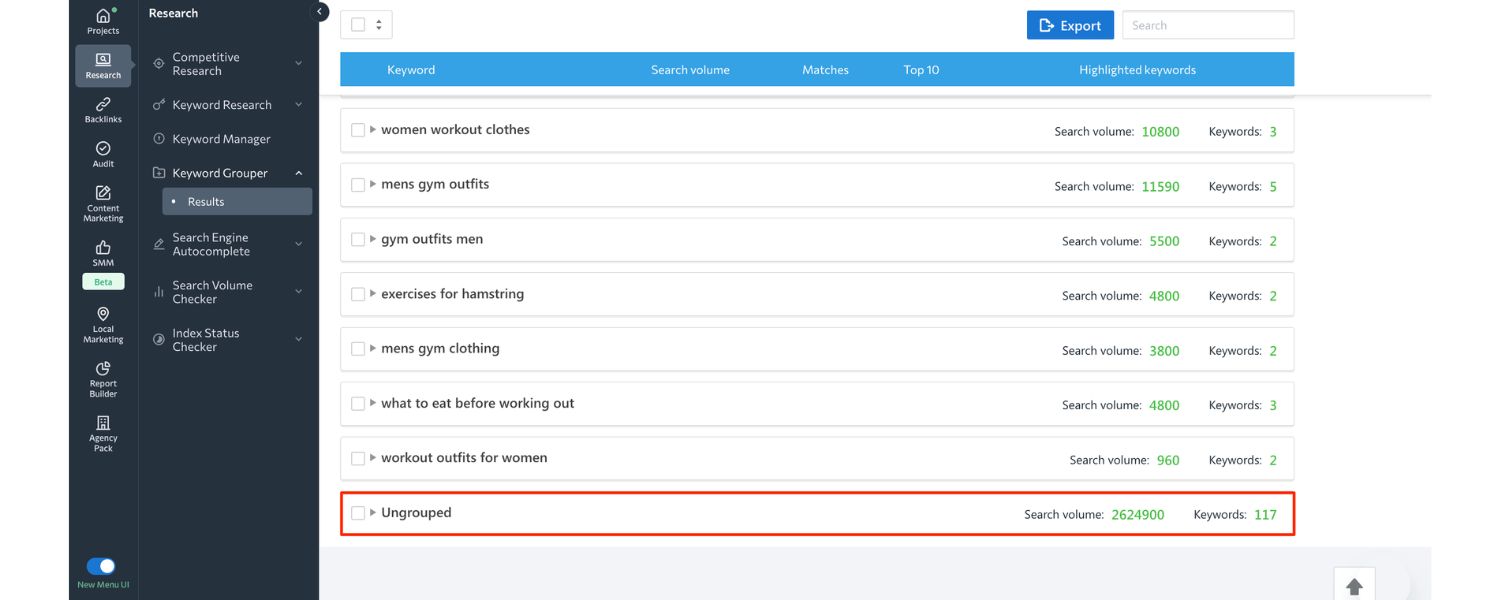This screenshot has height=600, width=1500.
Task: Launch the Audit tool
Action: pyautogui.click(x=102, y=152)
